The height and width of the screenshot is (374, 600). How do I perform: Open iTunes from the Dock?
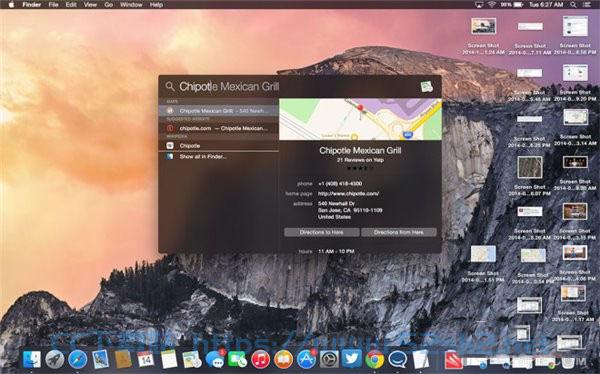pyautogui.click(x=260, y=359)
